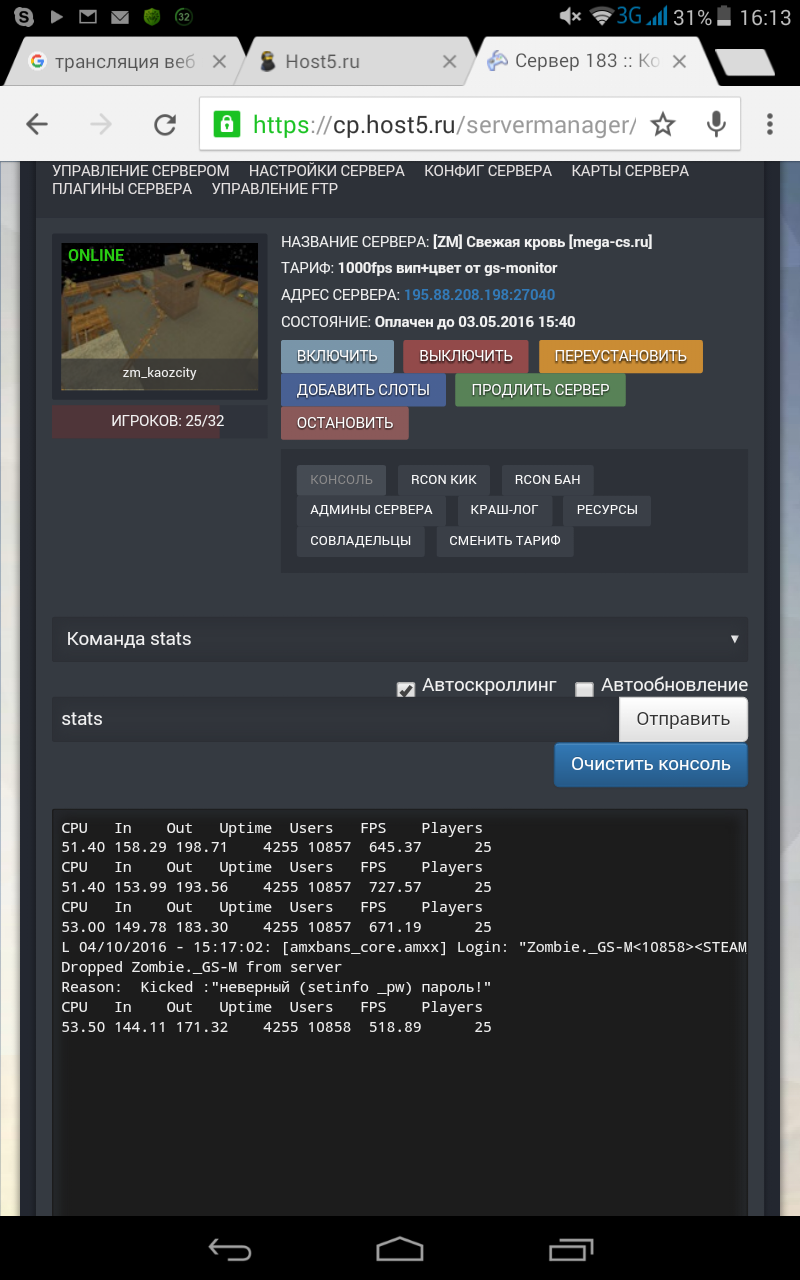Close the Host5.ru tab

pyautogui.click(x=450, y=62)
